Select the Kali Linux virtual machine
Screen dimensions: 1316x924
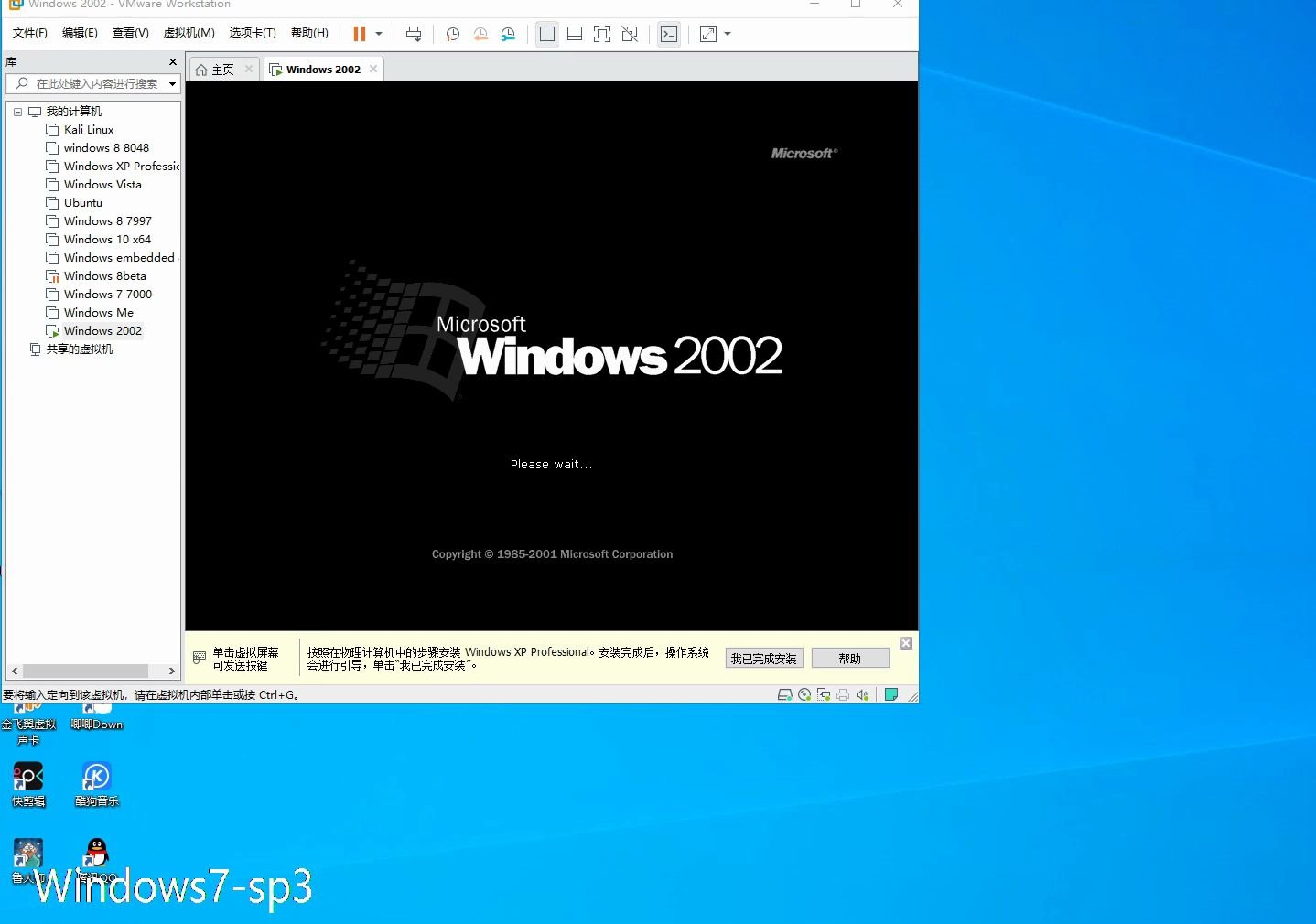click(89, 130)
